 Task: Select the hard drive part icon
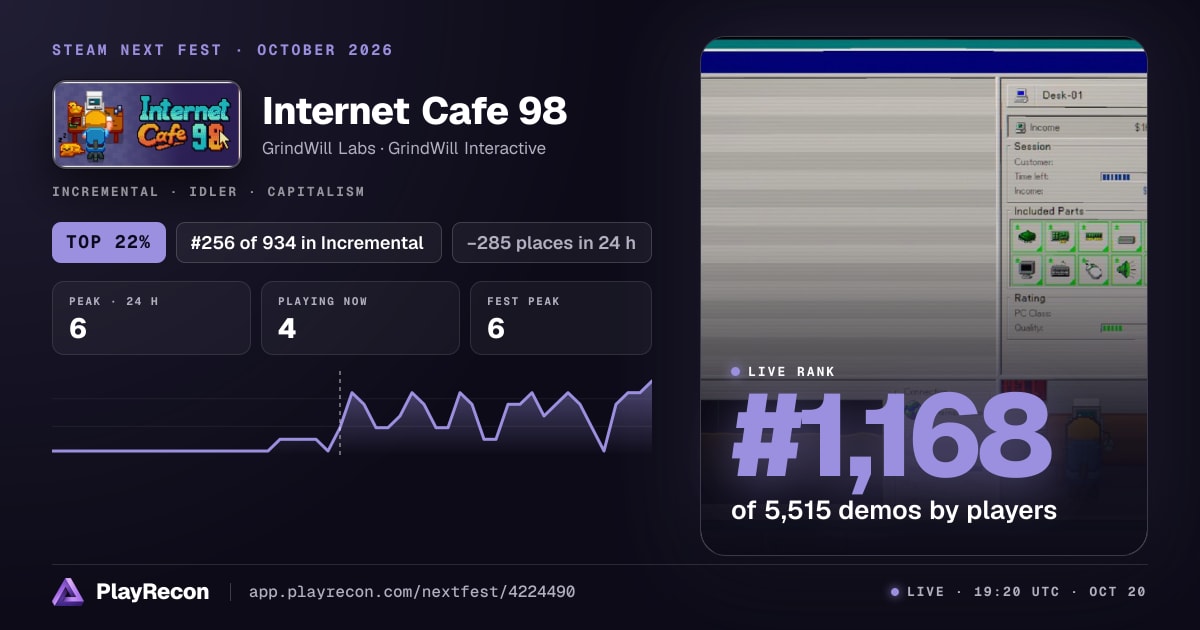(1128, 238)
